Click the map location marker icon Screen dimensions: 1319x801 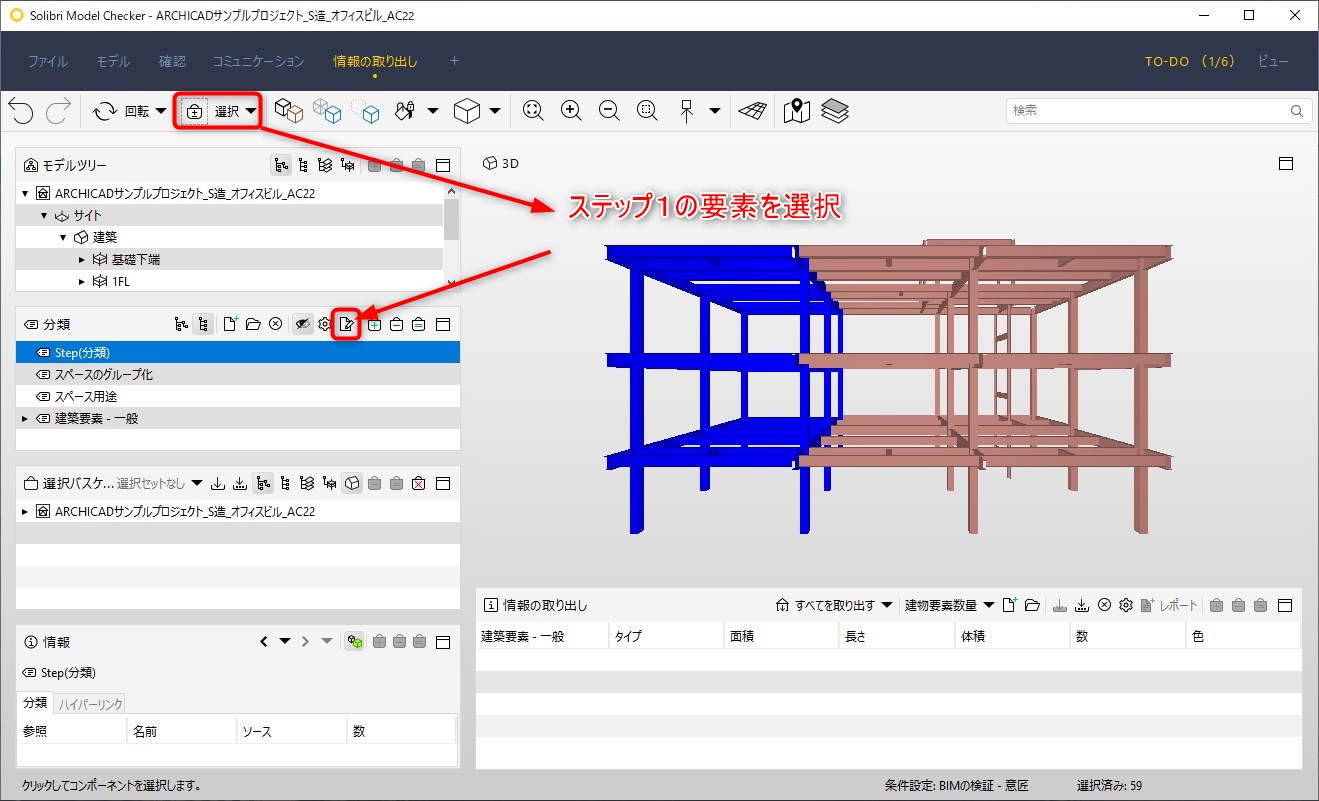click(797, 111)
